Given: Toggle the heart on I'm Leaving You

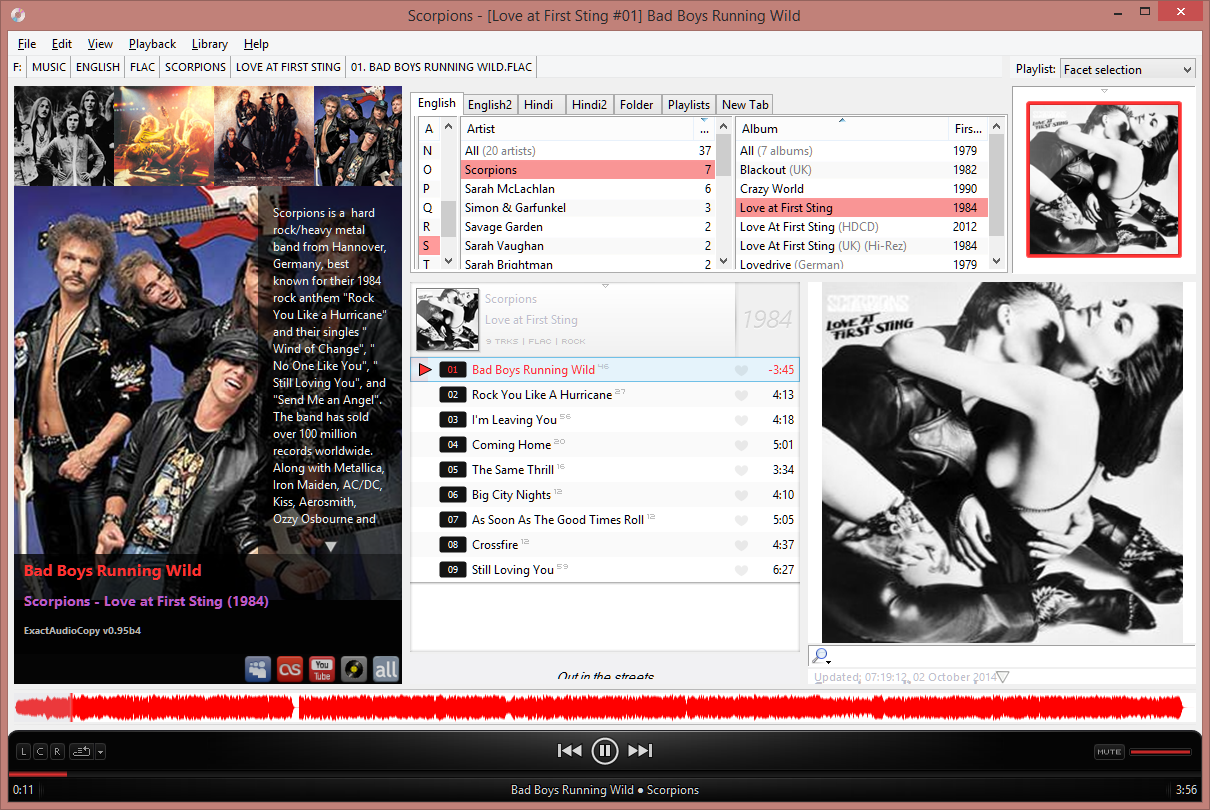Looking at the screenshot, I should click(x=741, y=421).
